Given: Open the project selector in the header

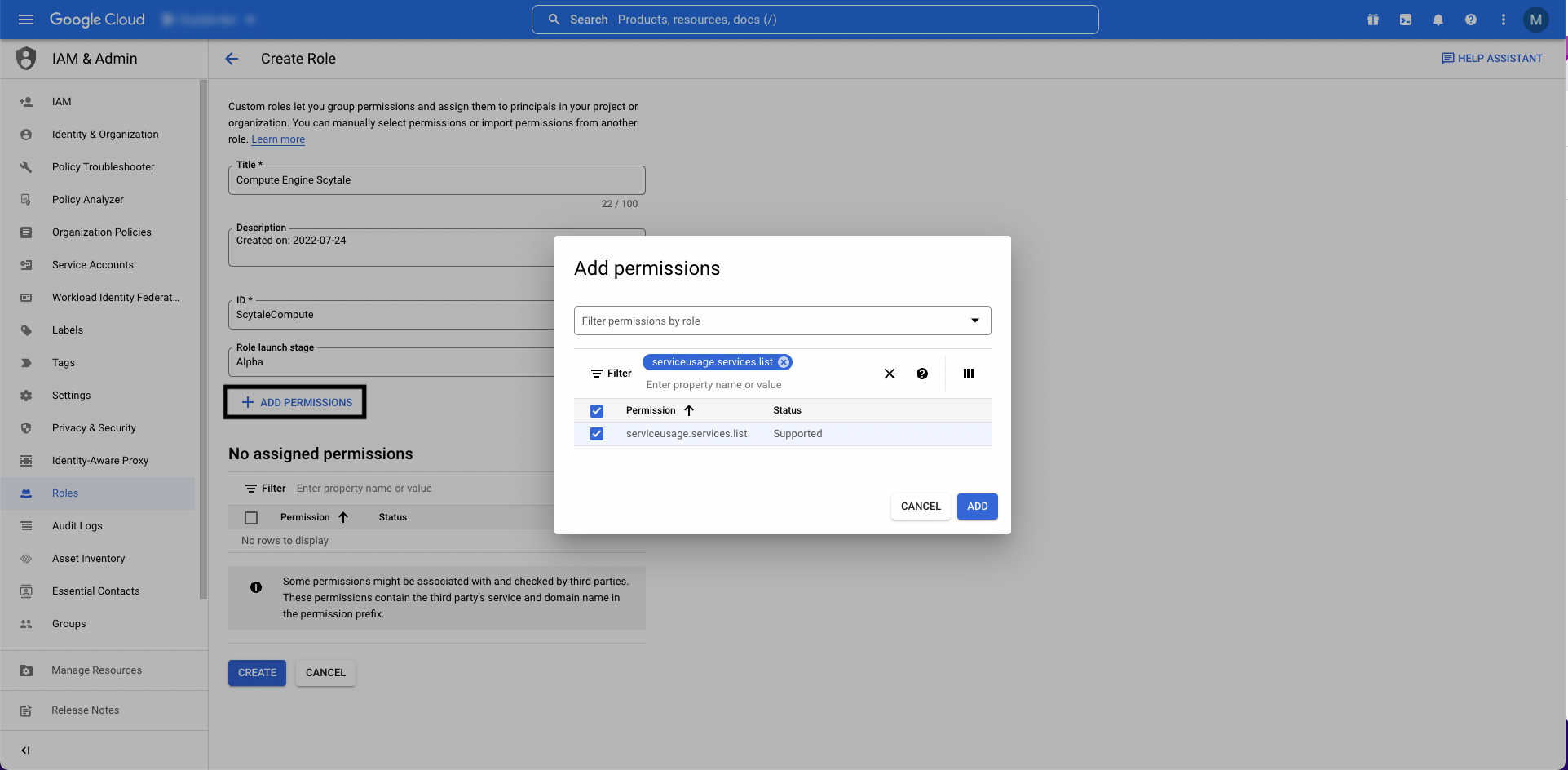Looking at the screenshot, I should (210, 20).
